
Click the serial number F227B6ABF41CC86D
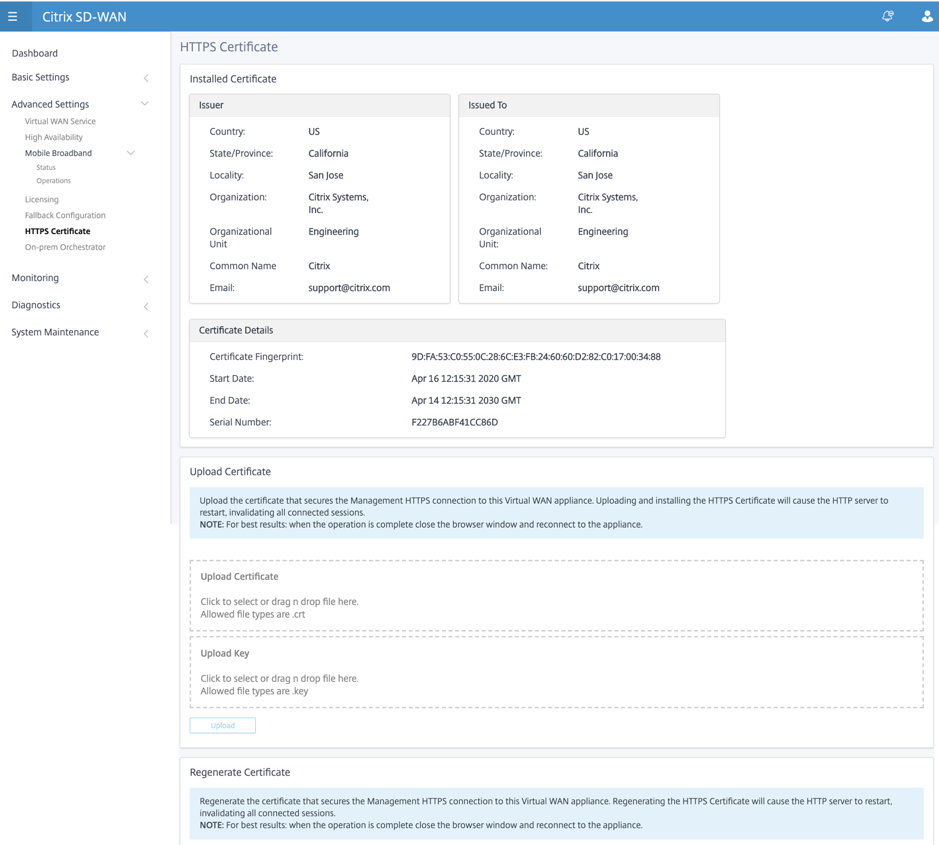click(455, 422)
